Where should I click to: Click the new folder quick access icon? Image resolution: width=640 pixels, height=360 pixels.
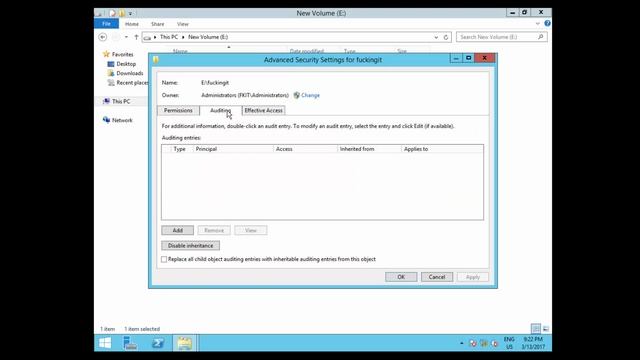pos(122,13)
